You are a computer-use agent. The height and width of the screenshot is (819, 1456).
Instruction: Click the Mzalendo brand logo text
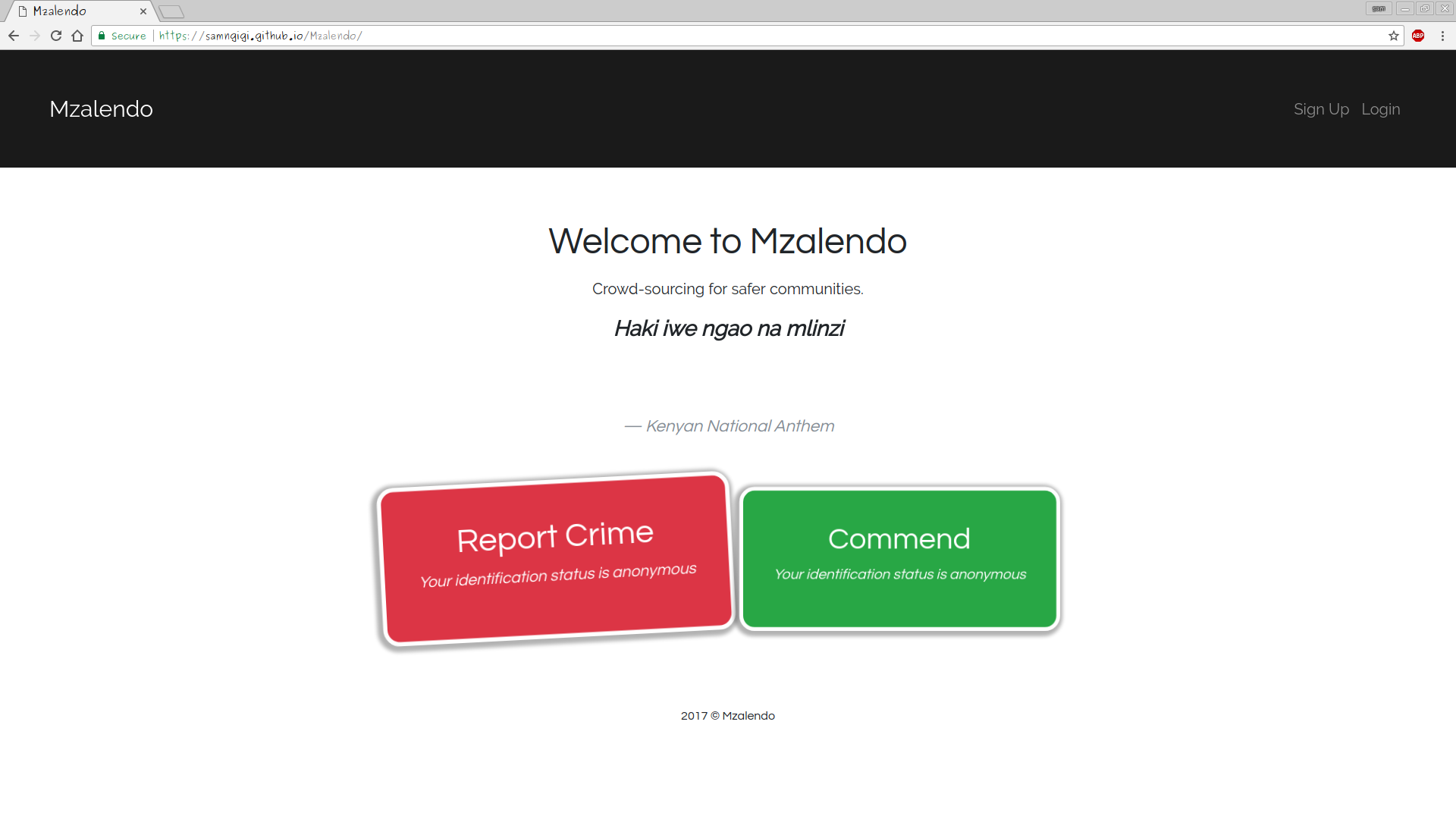coord(101,109)
